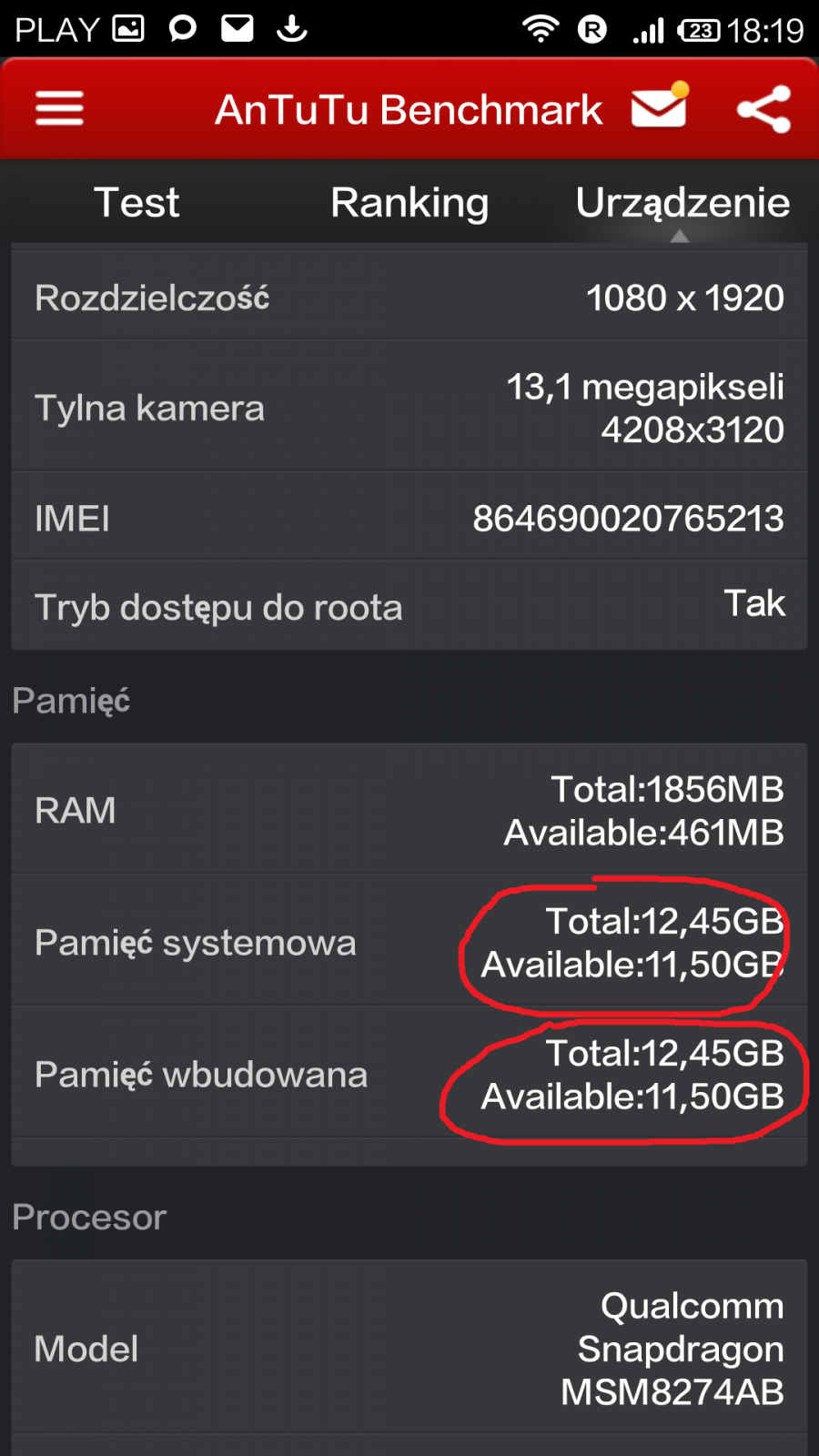This screenshot has width=819, height=1456.
Task: Tap the picture notification icon
Action: pos(128,29)
